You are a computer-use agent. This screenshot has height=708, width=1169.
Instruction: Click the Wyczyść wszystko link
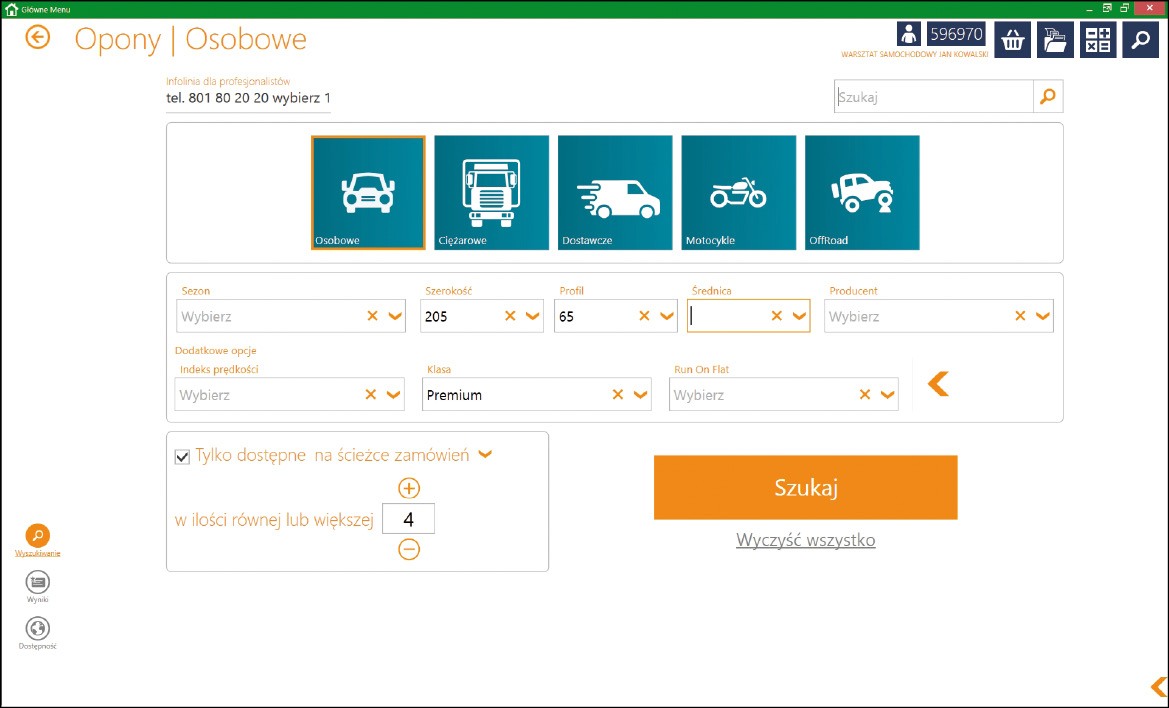(805, 540)
